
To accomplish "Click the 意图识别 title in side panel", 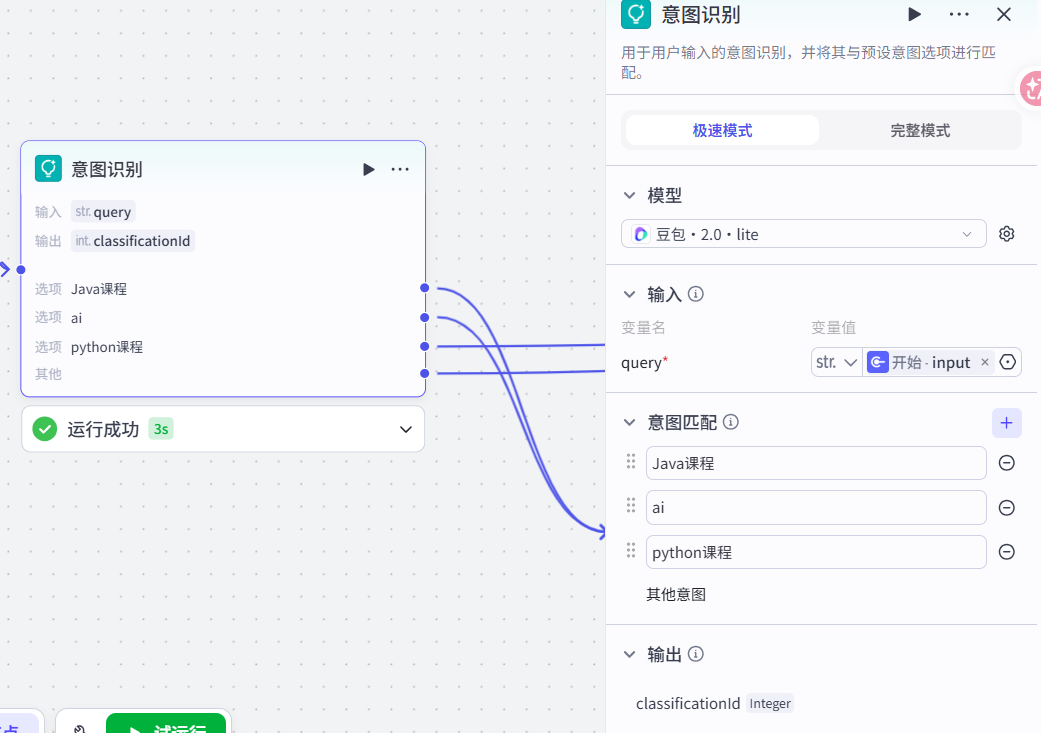I will (700, 15).
